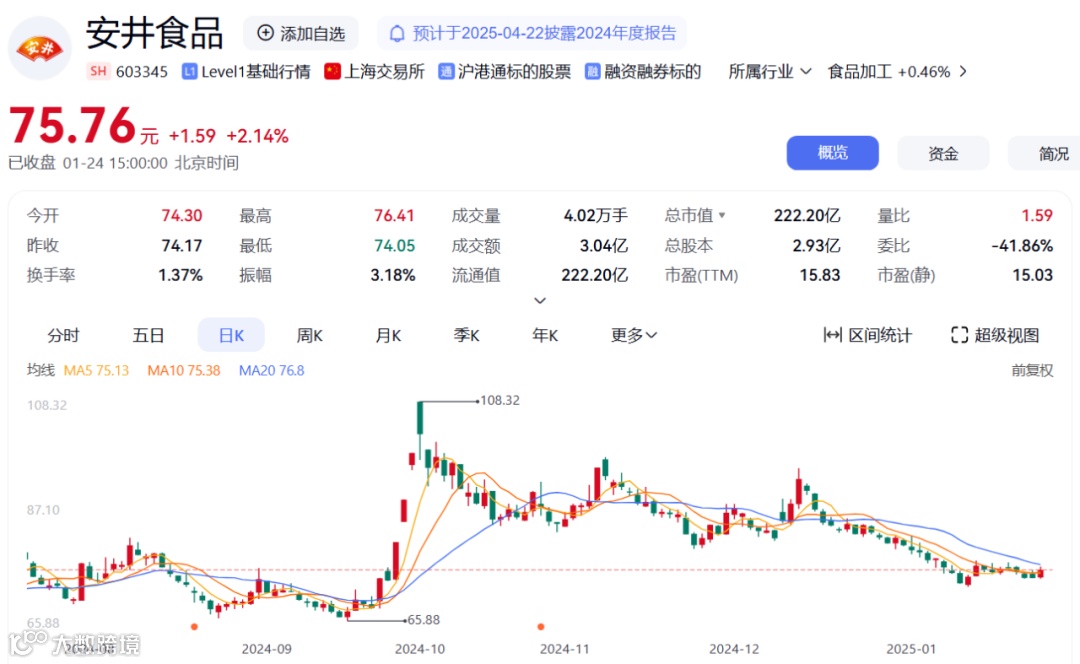
Task: Click 最低 value 74.05
Action: coord(394,245)
